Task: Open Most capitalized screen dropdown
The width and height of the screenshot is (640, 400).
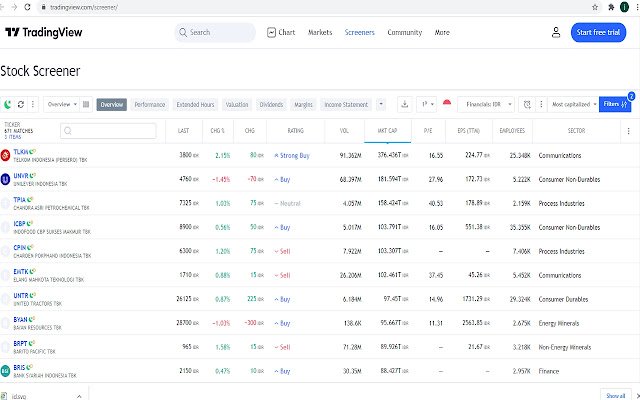Action: point(573,104)
